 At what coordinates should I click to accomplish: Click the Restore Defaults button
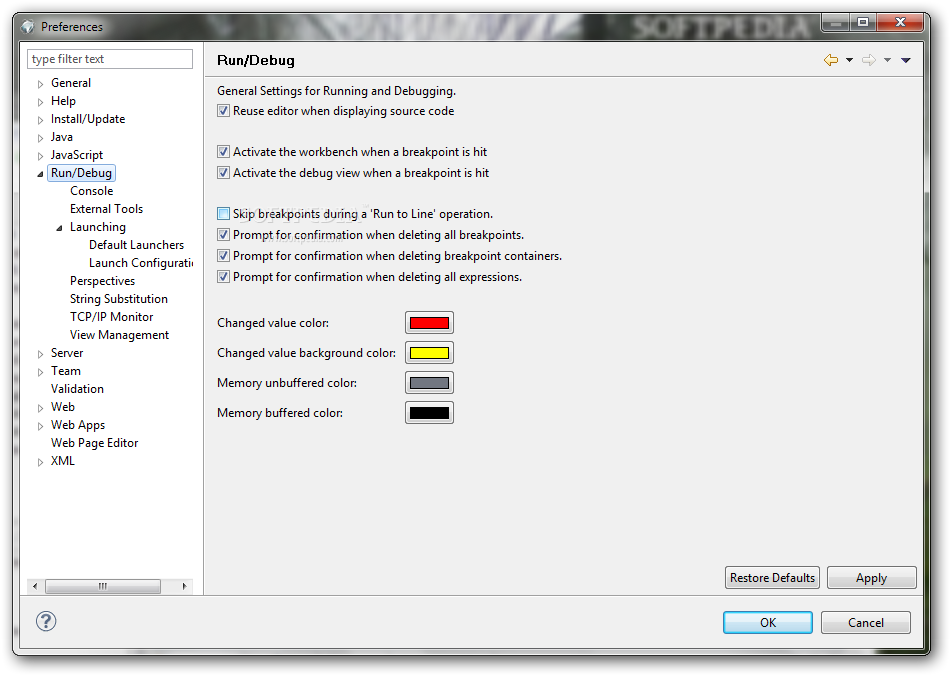772,578
